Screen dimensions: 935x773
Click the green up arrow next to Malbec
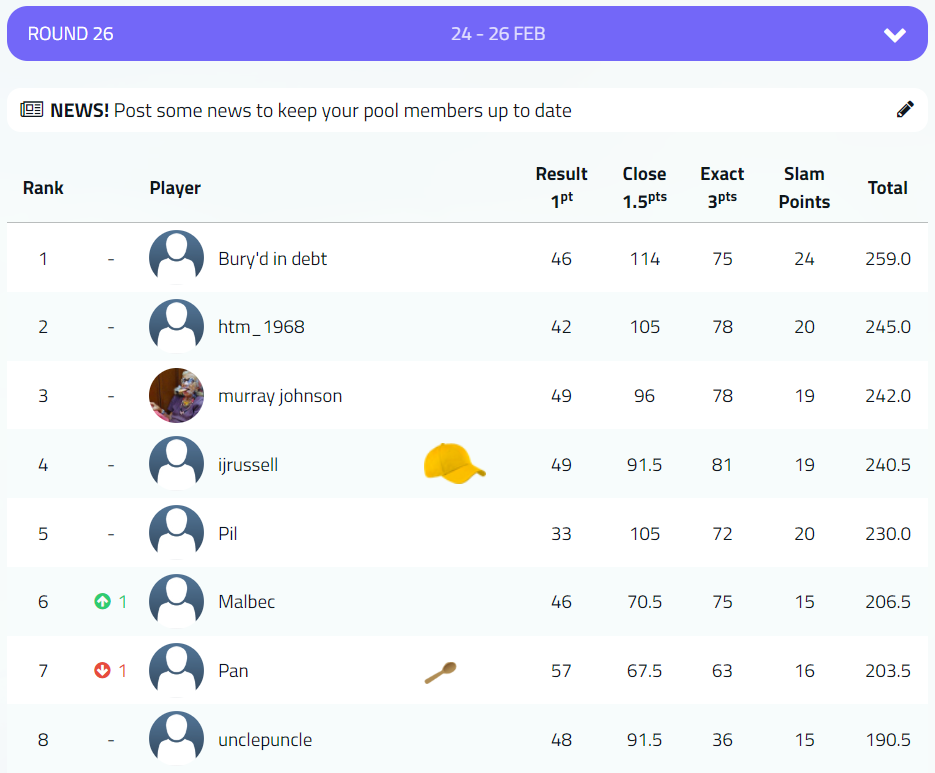pos(102,602)
